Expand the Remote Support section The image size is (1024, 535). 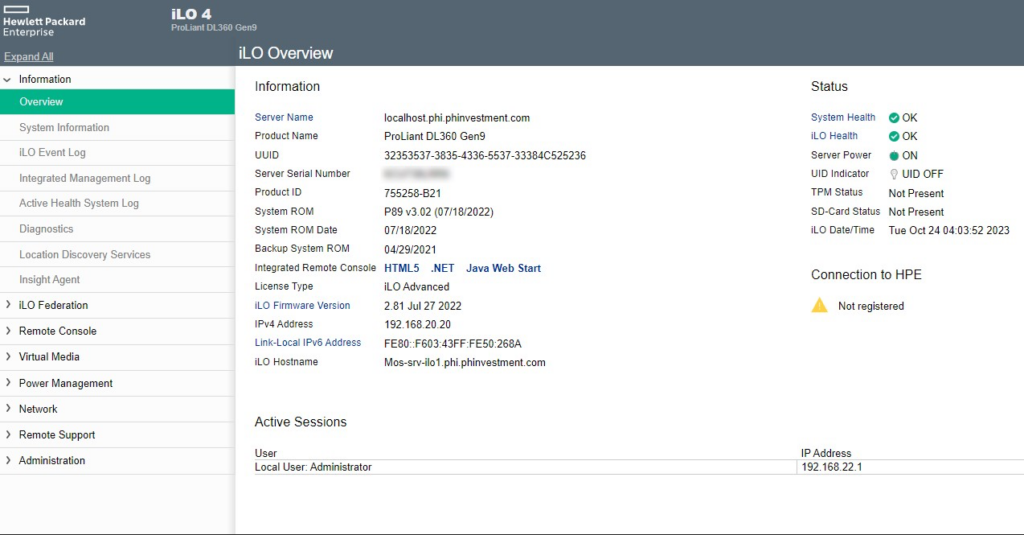coord(8,434)
